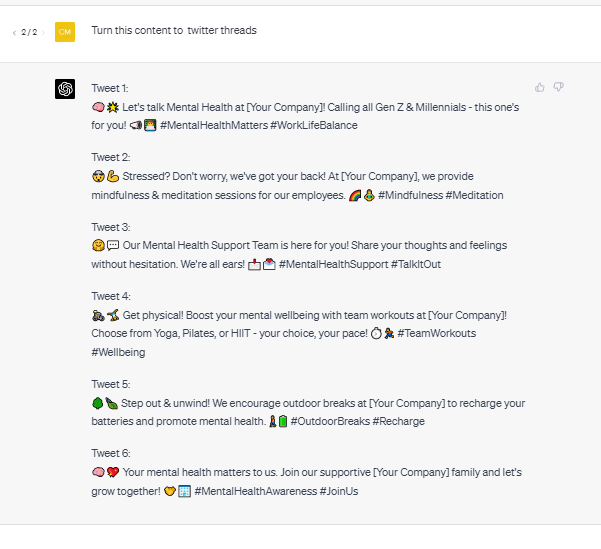Click the thumbs up feedback icon
601x549 pixels.
point(540,87)
